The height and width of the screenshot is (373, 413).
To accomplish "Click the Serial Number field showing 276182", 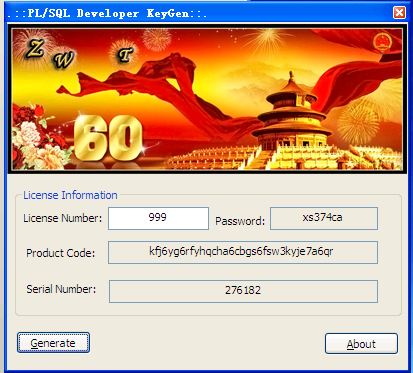I will [x=243, y=291].
